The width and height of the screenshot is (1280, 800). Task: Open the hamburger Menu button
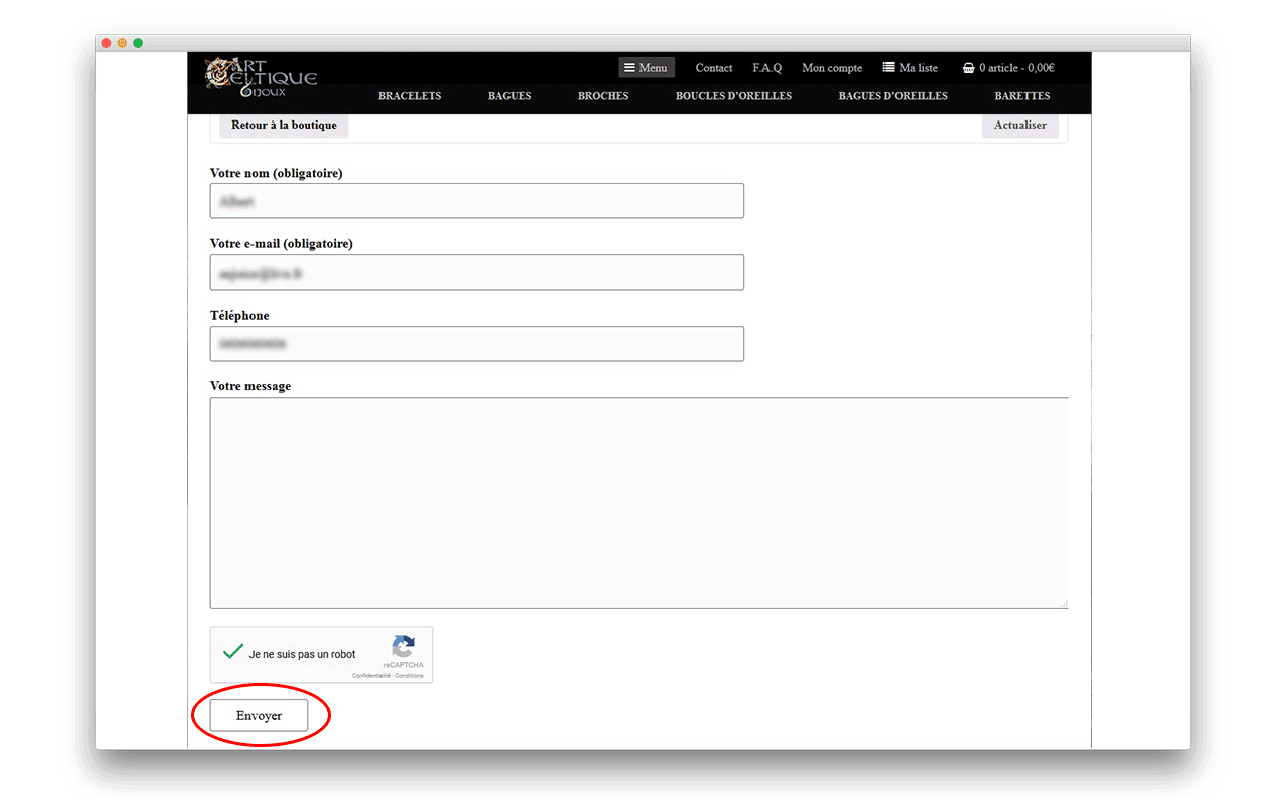click(x=646, y=68)
